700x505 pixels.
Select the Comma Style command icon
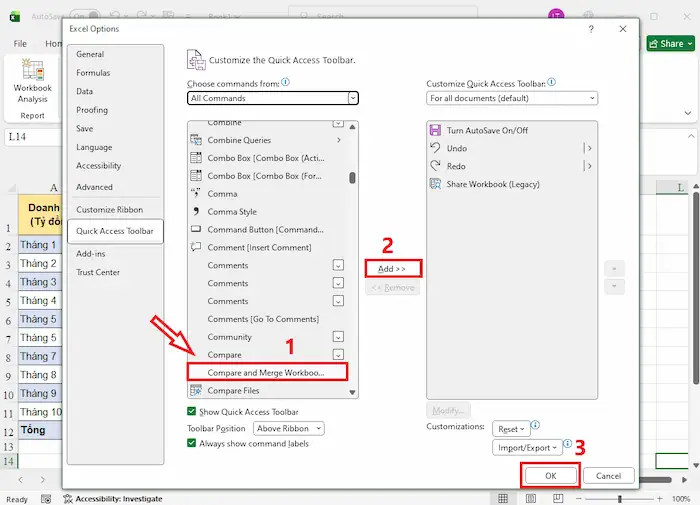tap(196, 211)
